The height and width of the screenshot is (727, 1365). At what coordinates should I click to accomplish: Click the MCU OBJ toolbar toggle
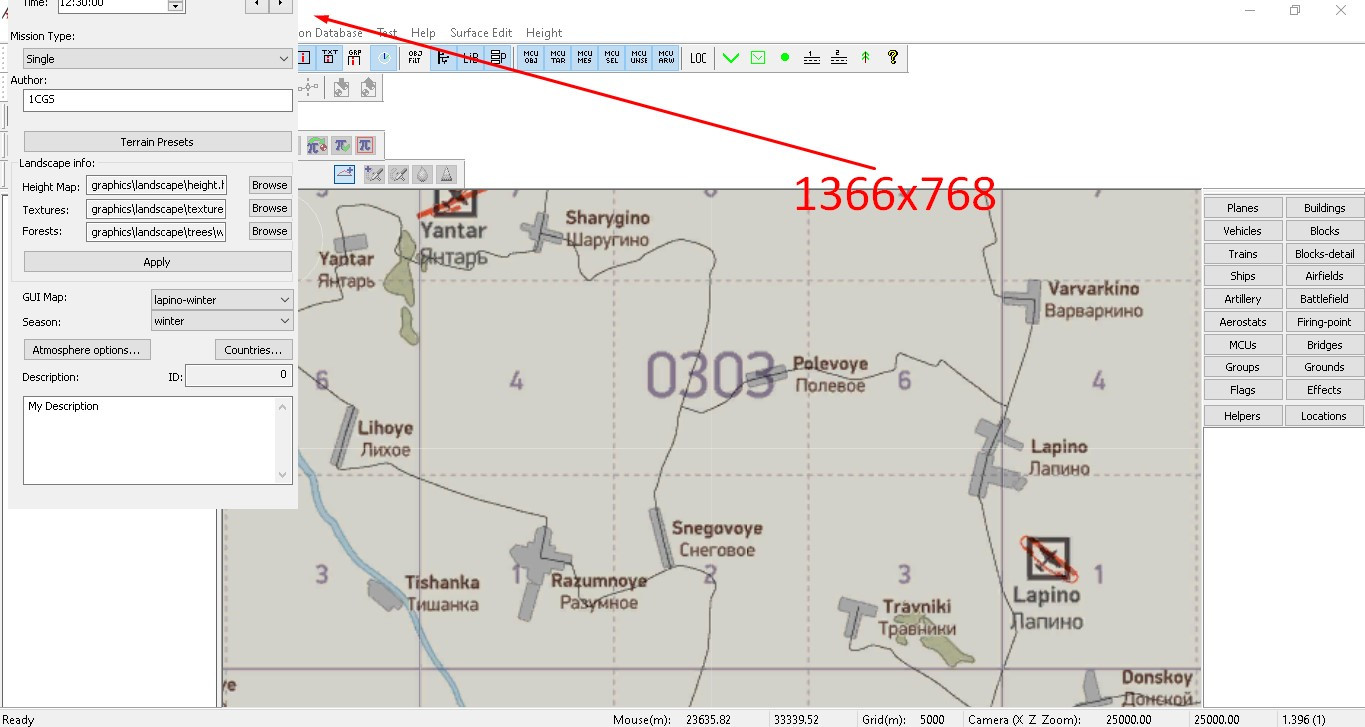(x=531, y=57)
